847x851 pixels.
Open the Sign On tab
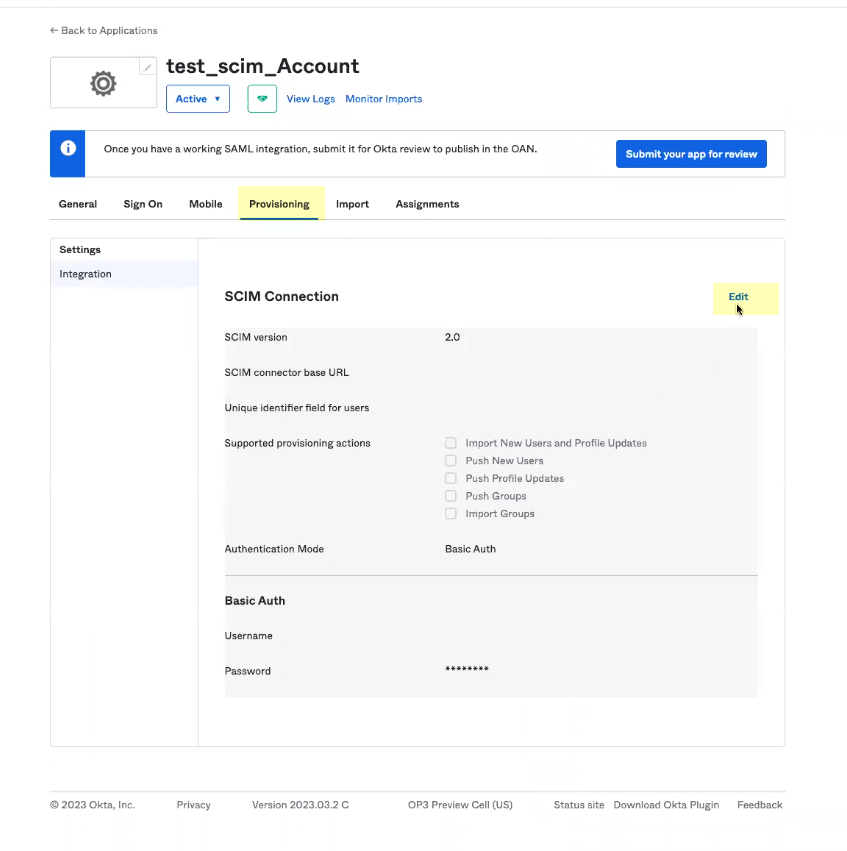tap(143, 204)
